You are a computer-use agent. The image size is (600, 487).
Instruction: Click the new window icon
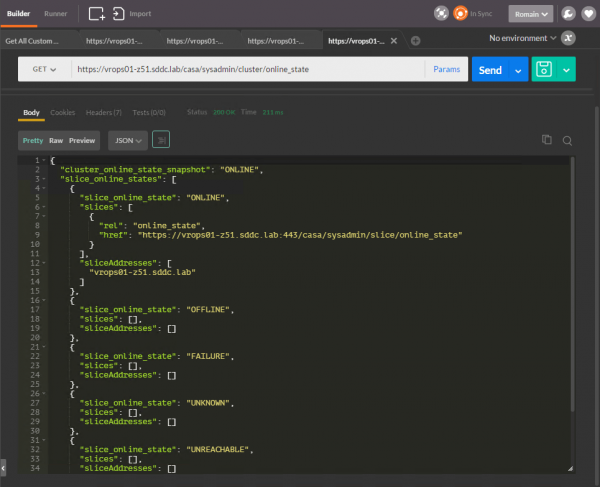tap(96, 14)
